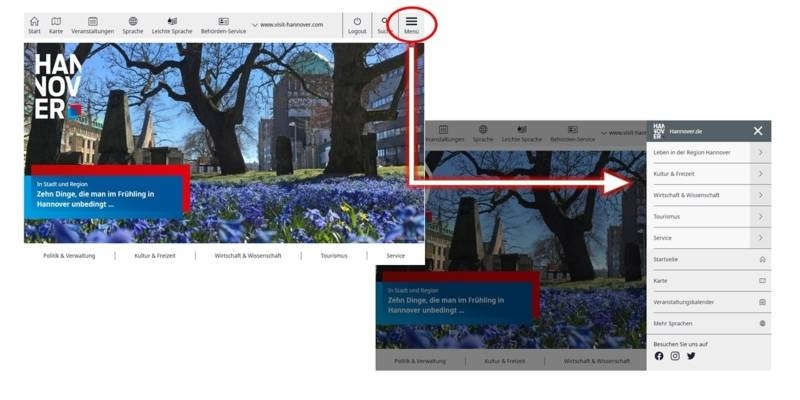Open the Instagram icon in side menu
The width and height of the screenshot is (800, 400).
[x=675, y=356]
